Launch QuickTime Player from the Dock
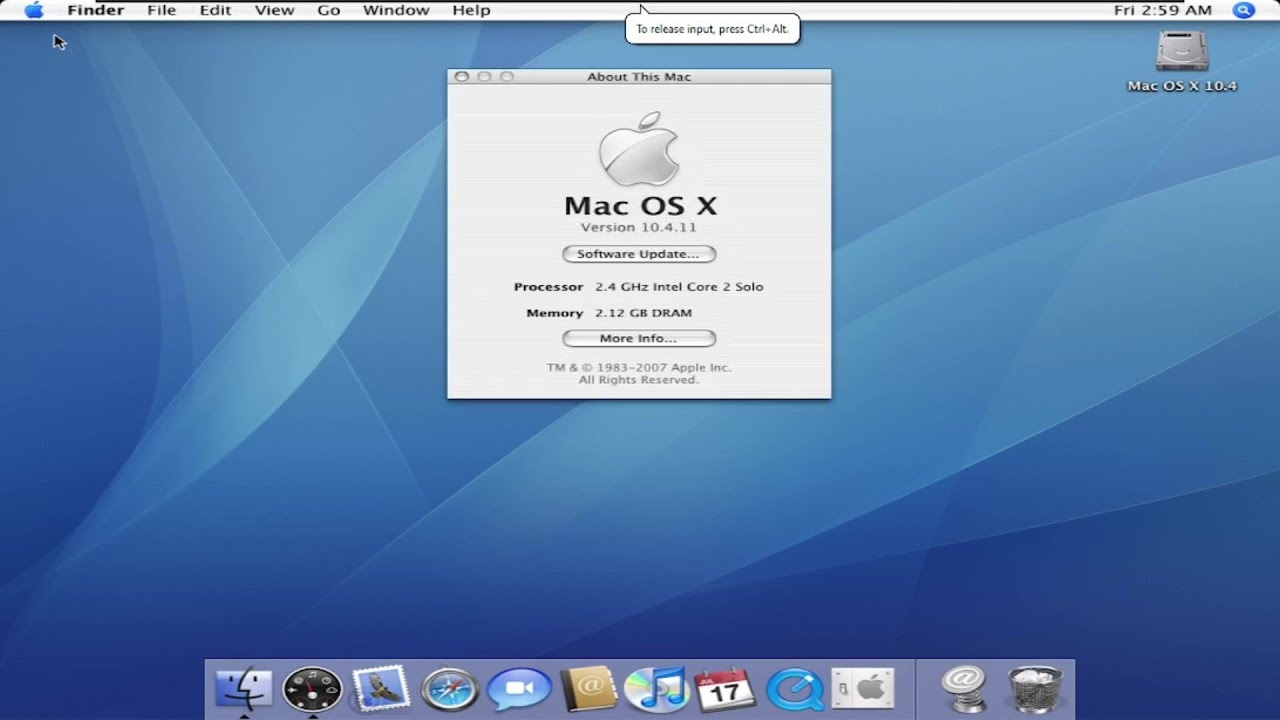Image resolution: width=1280 pixels, height=720 pixels. pyautogui.click(x=795, y=689)
